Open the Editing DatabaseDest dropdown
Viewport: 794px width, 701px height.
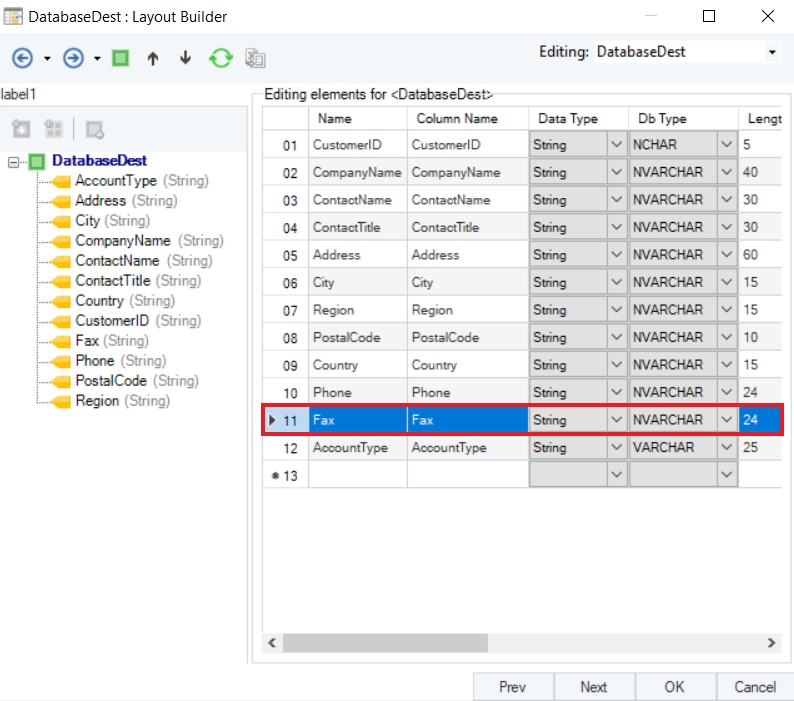tap(772, 52)
